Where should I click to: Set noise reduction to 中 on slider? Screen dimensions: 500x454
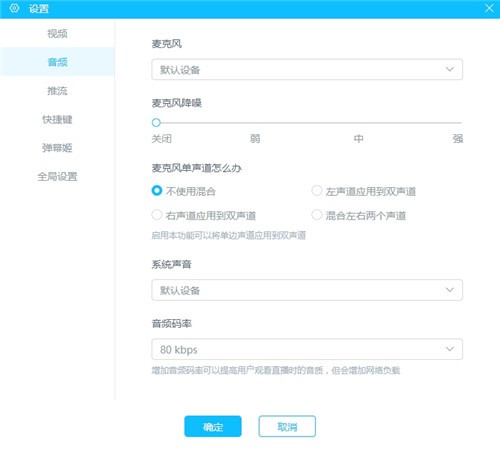click(x=359, y=138)
